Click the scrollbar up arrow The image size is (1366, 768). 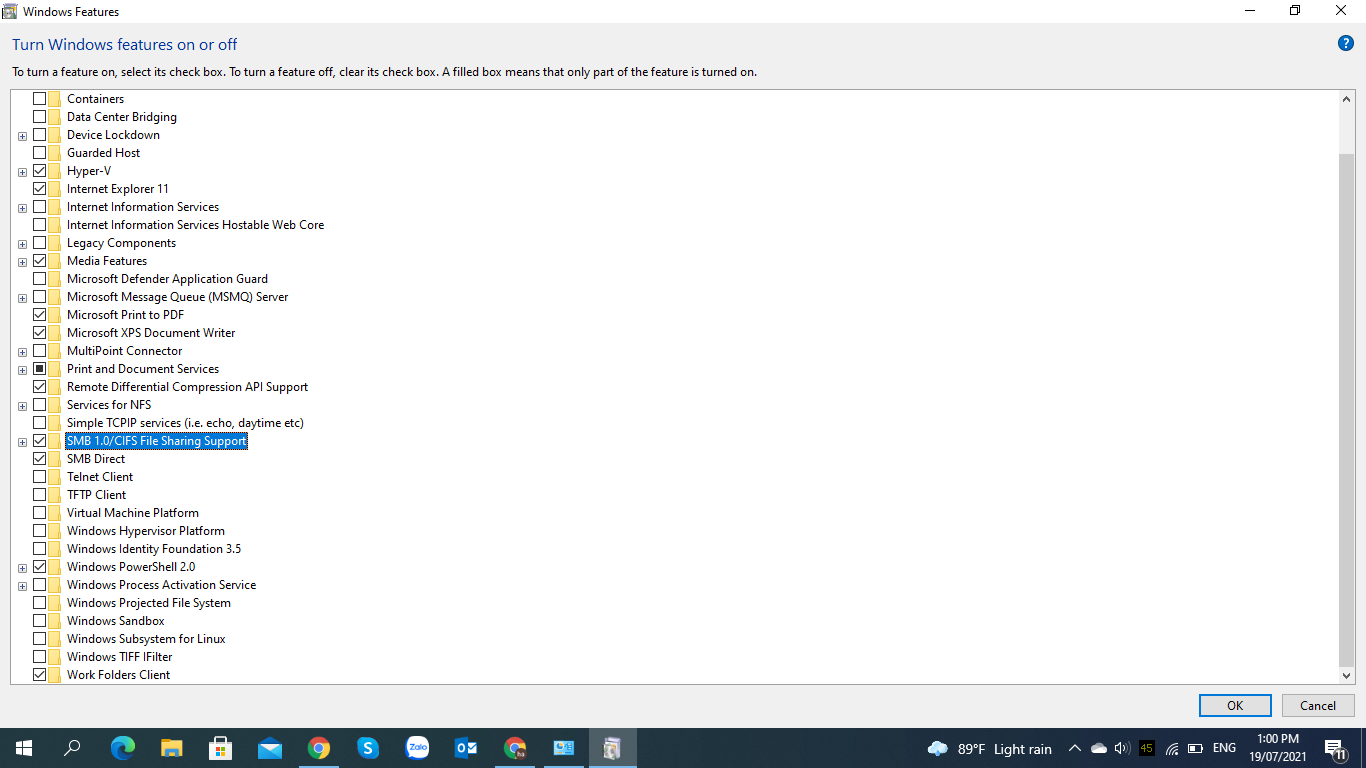click(x=1346, y=98)
